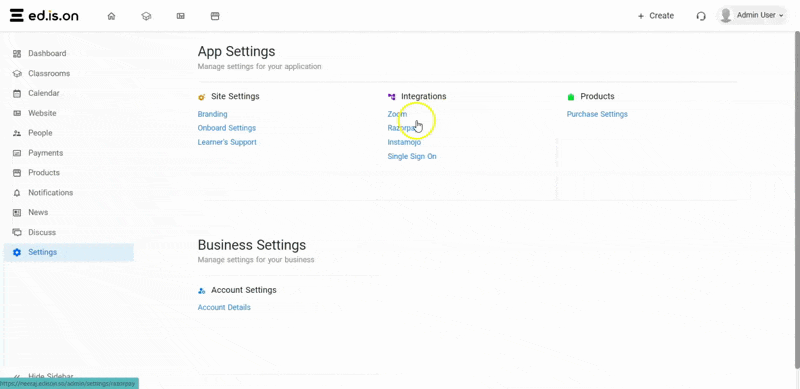
Task: Click the Dashboard sidebar icon
Action: [17, 54]
